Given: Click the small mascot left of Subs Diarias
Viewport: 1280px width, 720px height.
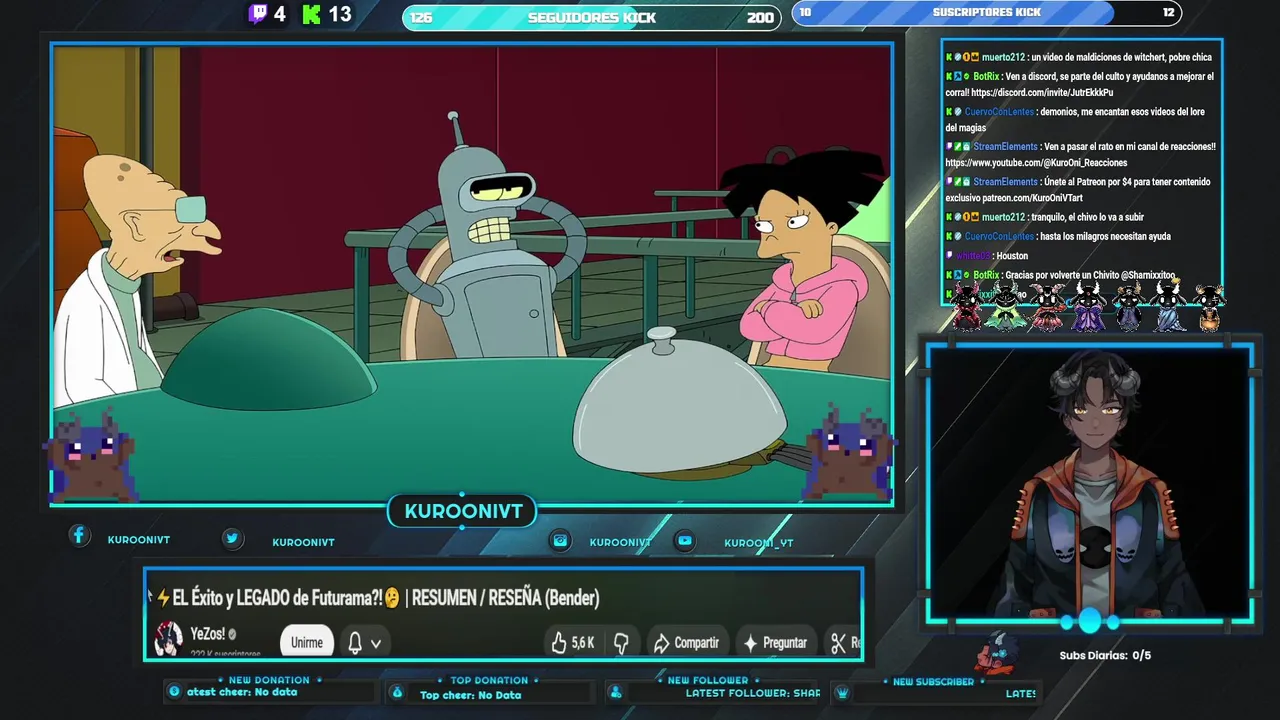Looking at the screenshot, I should 997,653.
